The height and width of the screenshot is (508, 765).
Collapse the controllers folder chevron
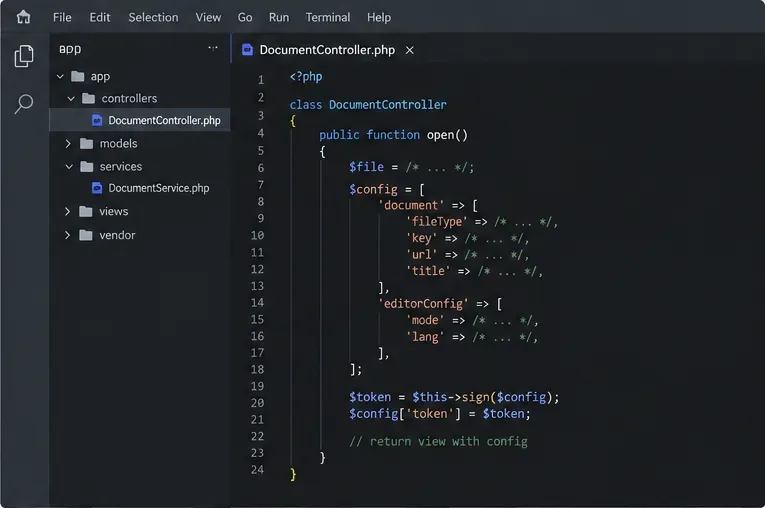pos(71,99)
